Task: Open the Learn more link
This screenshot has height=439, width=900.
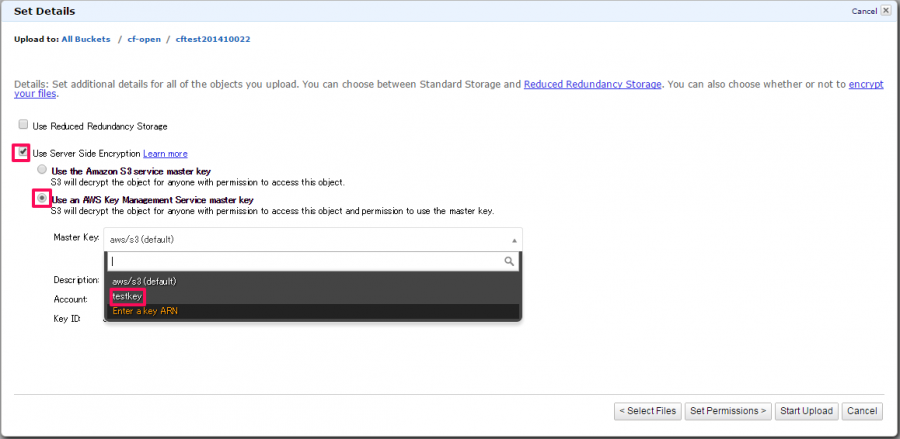Action: click(x=165, y=154)
